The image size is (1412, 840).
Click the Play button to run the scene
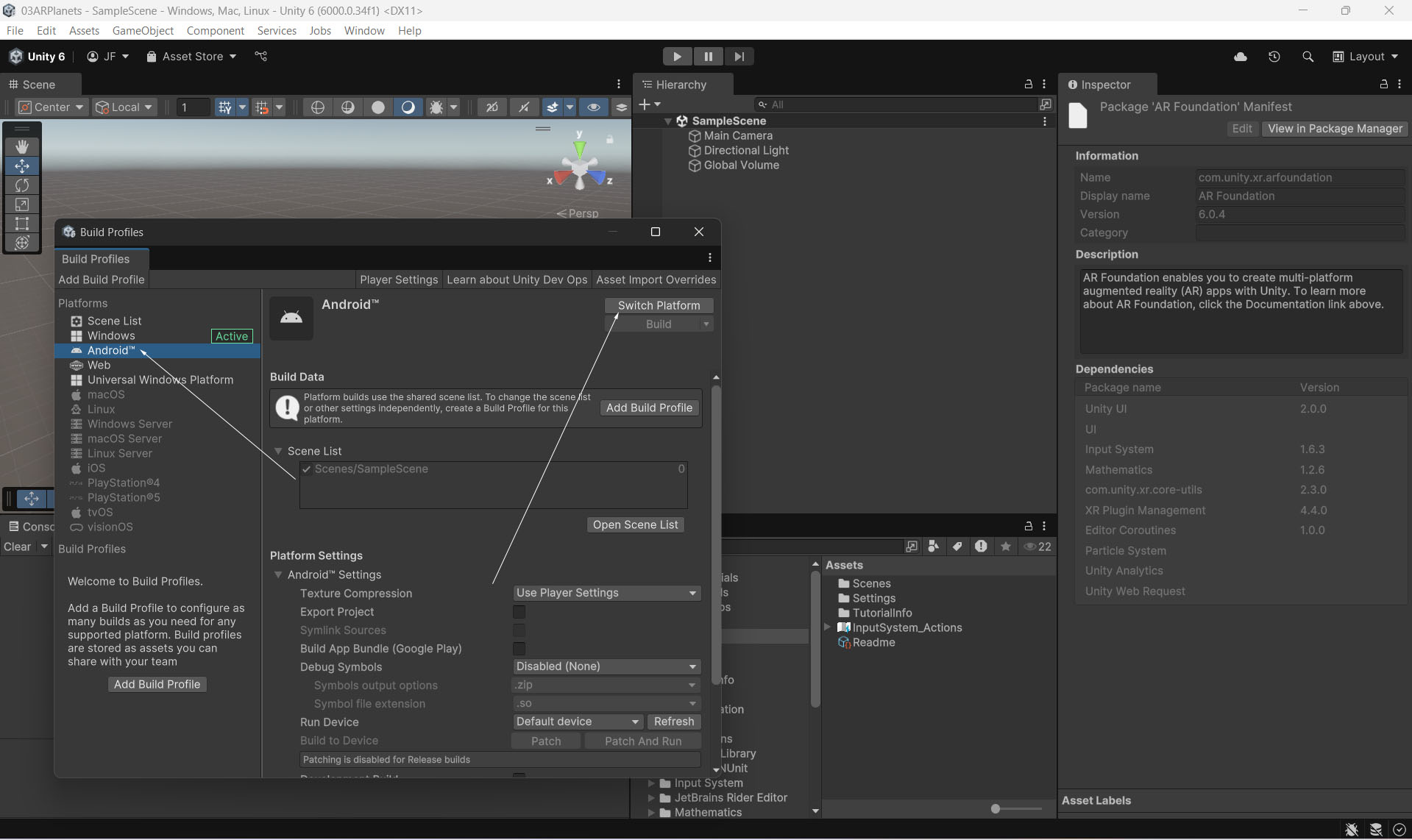pyautogui.click(x=677, y=57)
